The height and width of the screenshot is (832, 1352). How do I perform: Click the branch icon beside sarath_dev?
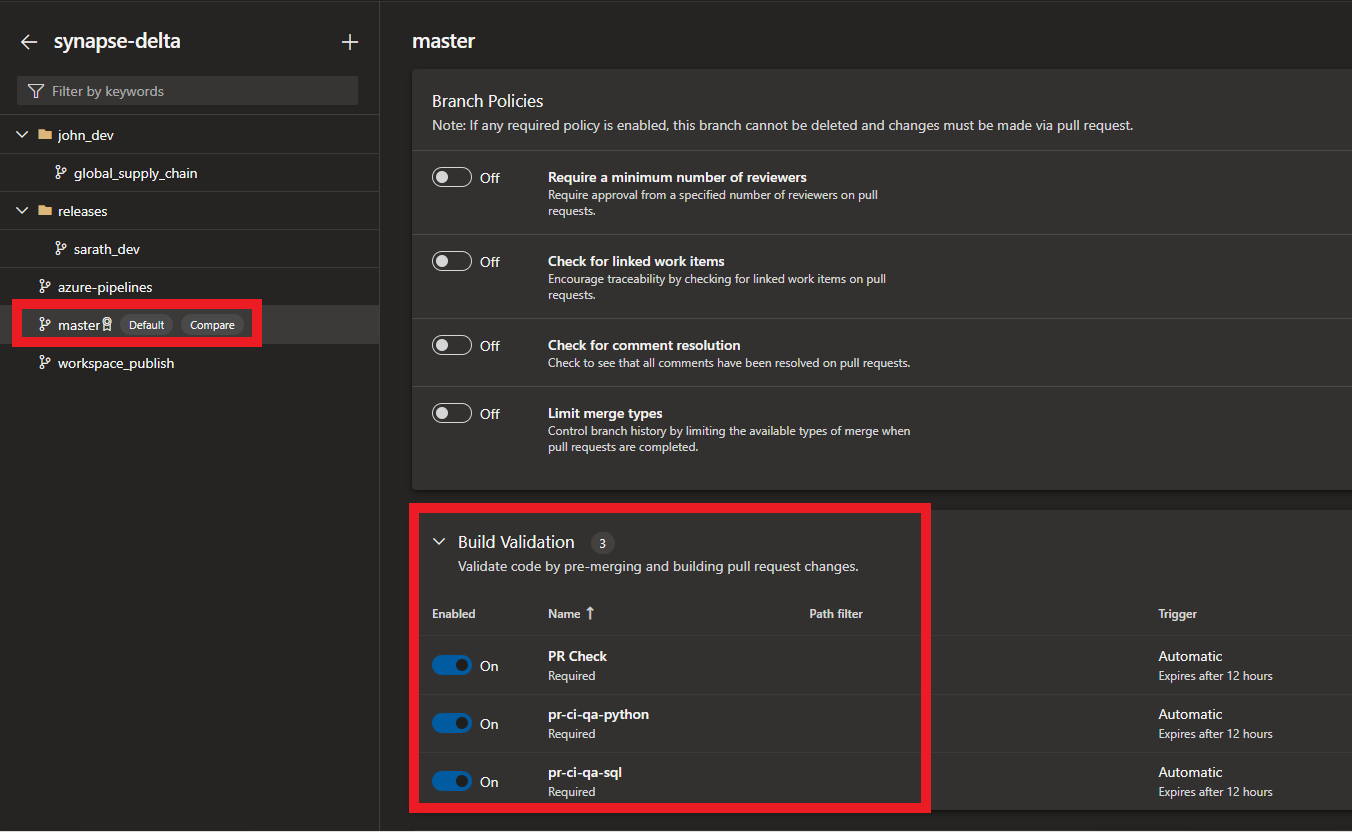61,249
